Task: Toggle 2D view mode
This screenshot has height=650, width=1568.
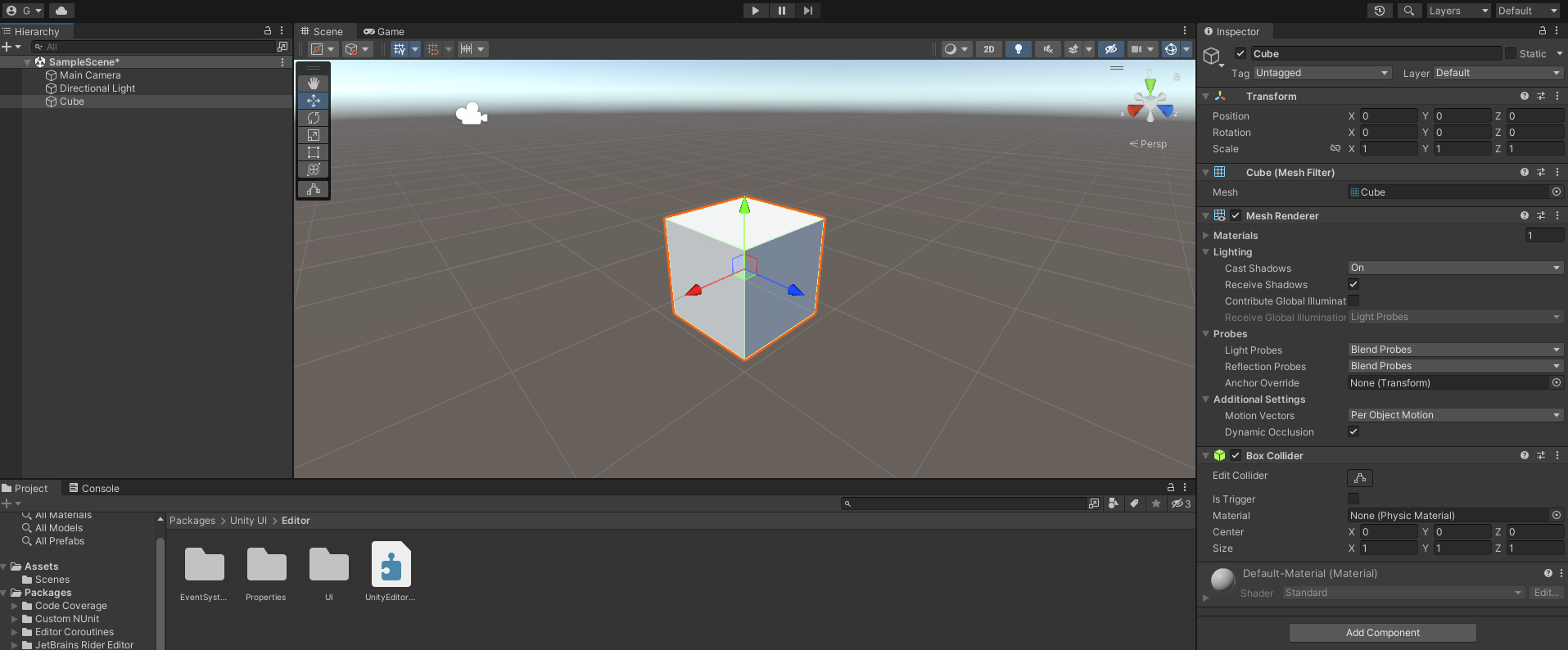Action: 989,49
